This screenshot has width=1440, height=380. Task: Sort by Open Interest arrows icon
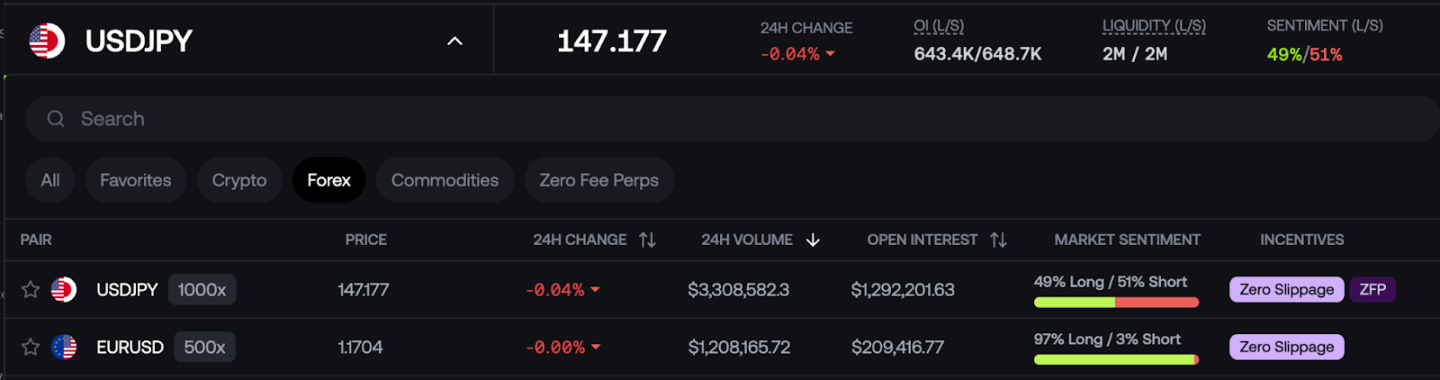pyautogui.click(x=998, y=240)
